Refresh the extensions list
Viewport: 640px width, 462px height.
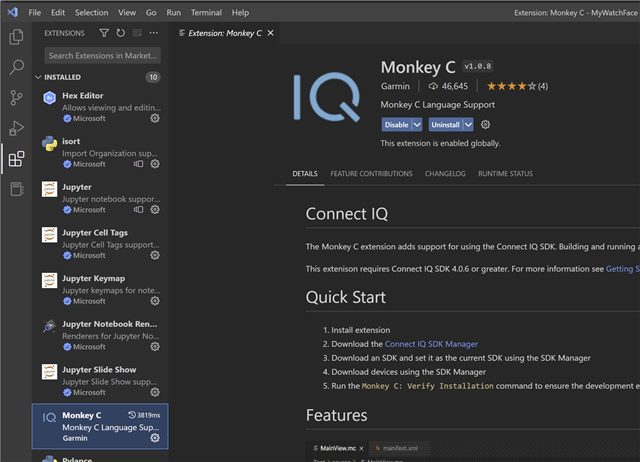tap(120, 33)
